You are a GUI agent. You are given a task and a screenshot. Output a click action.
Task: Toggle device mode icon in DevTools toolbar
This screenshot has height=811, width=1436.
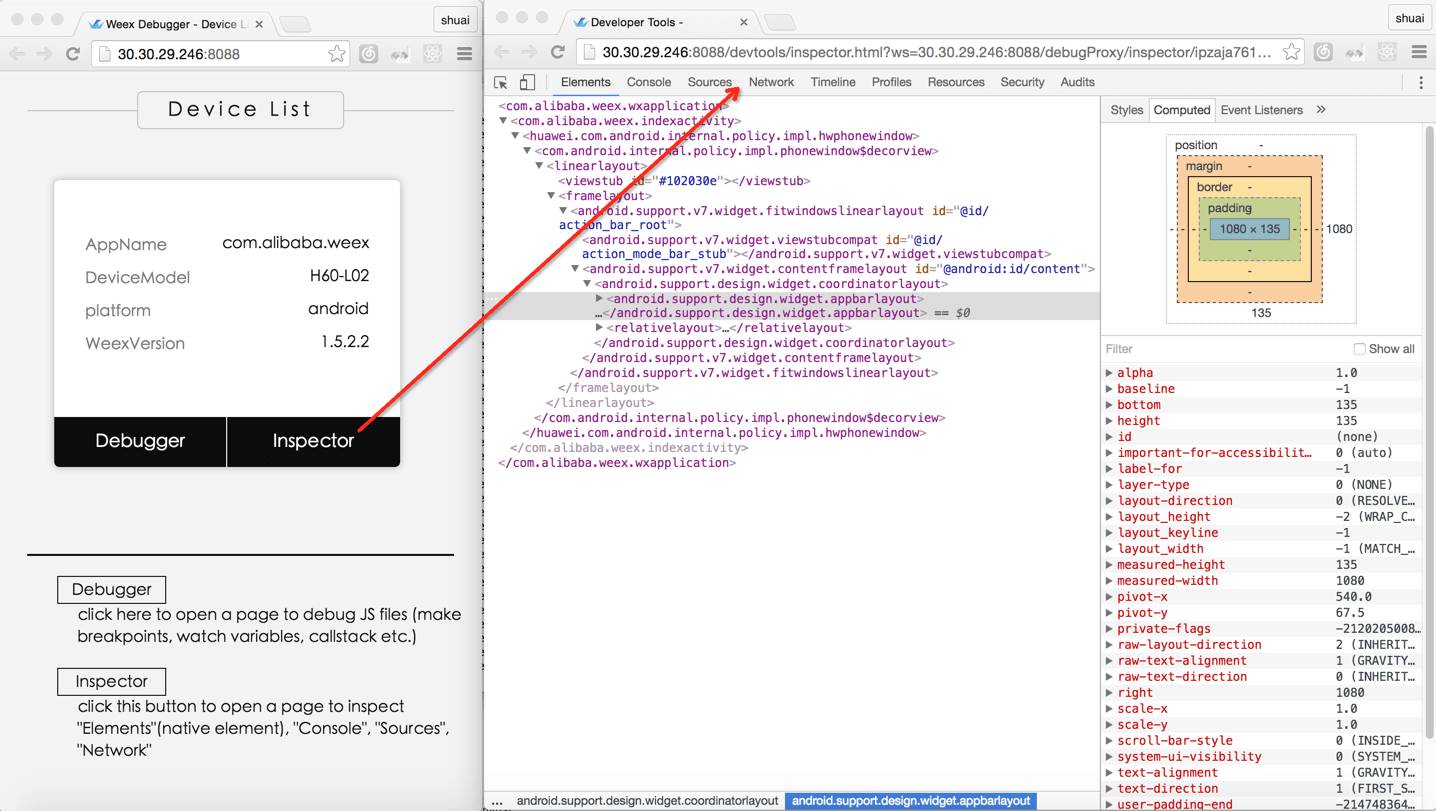tap(527, 82)
